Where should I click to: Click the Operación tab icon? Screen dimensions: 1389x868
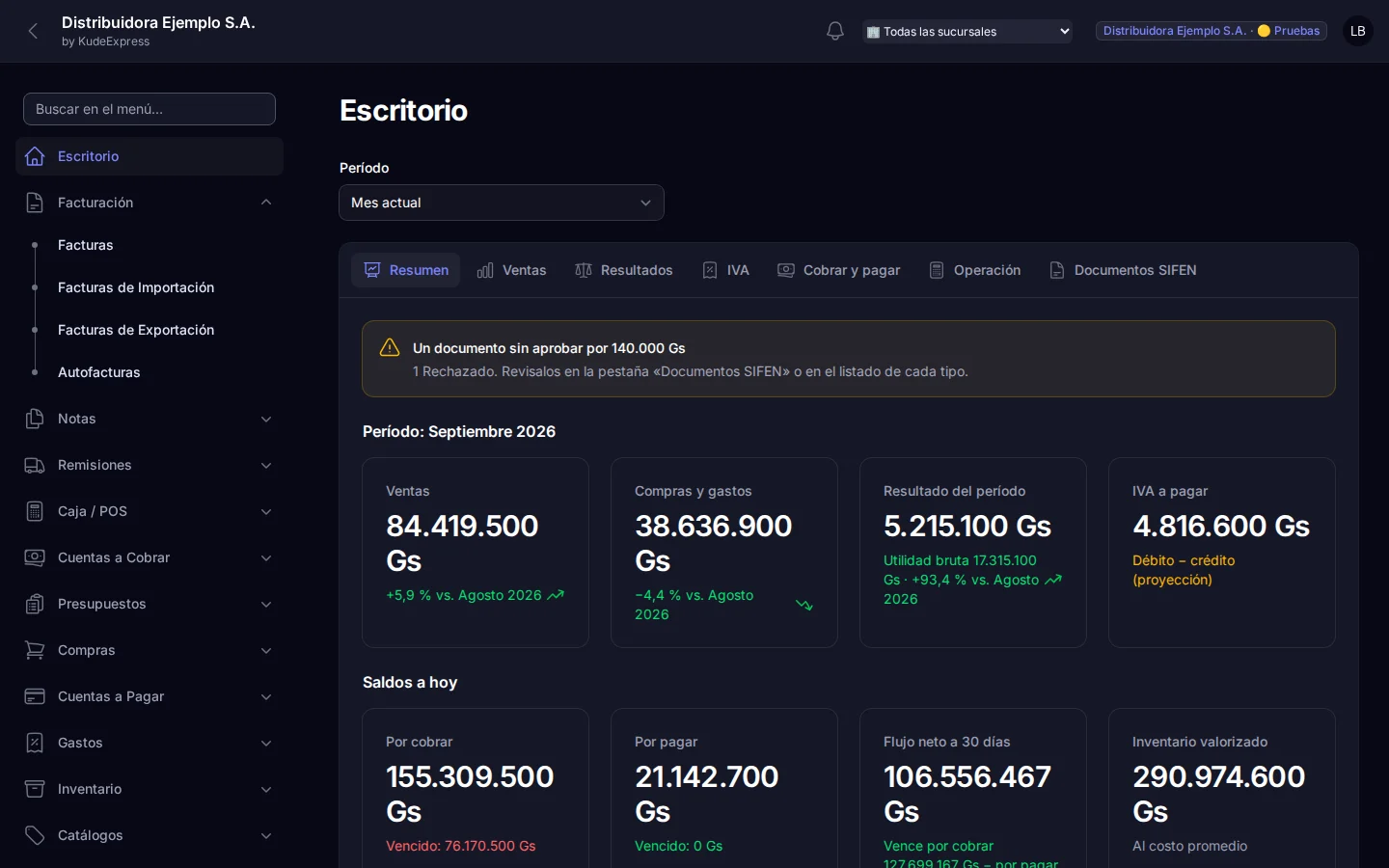point(937,270)
